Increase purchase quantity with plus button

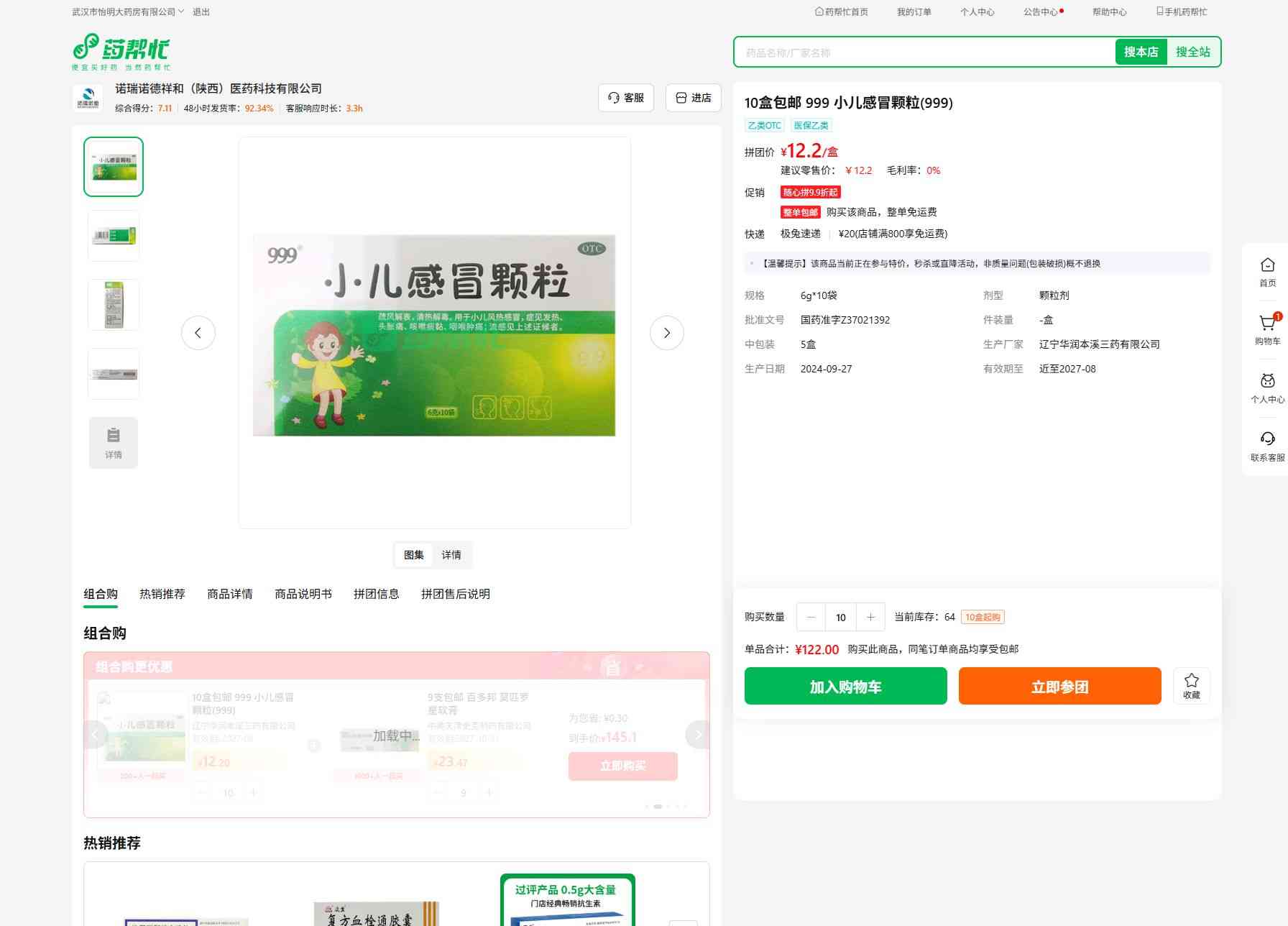click(x=870, y=617)
